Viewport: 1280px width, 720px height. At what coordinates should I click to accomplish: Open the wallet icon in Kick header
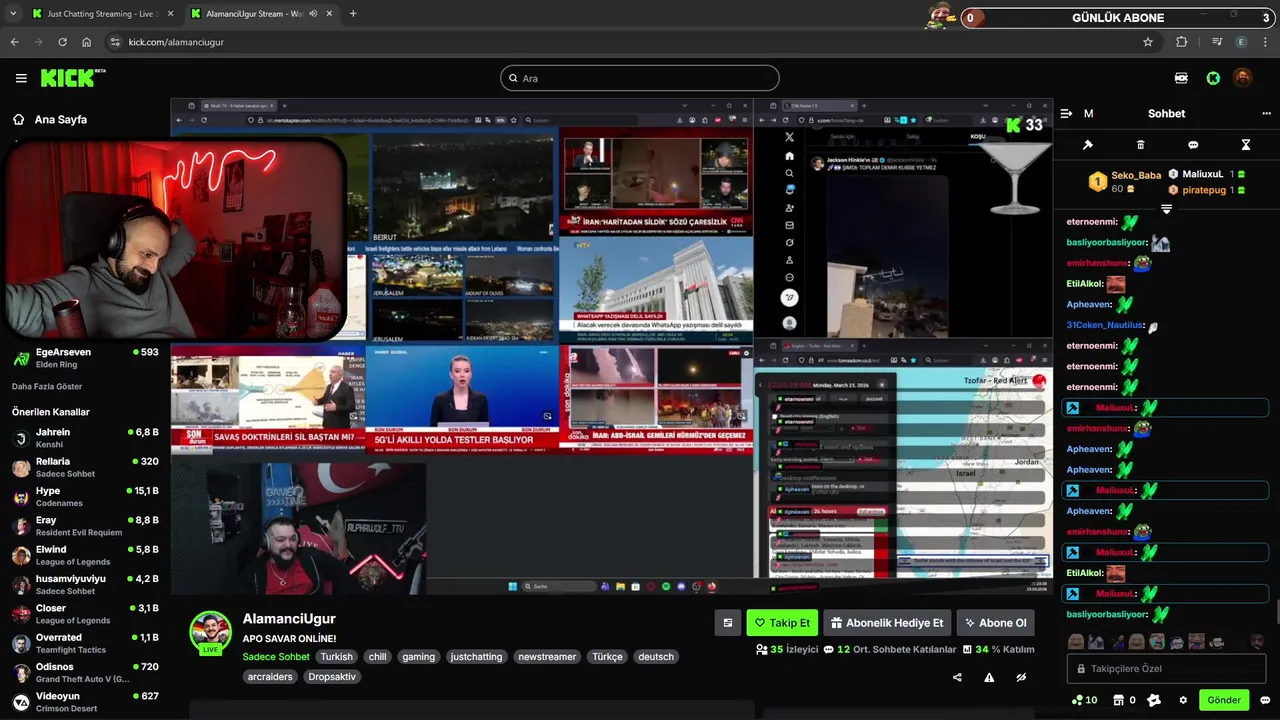1181,78
